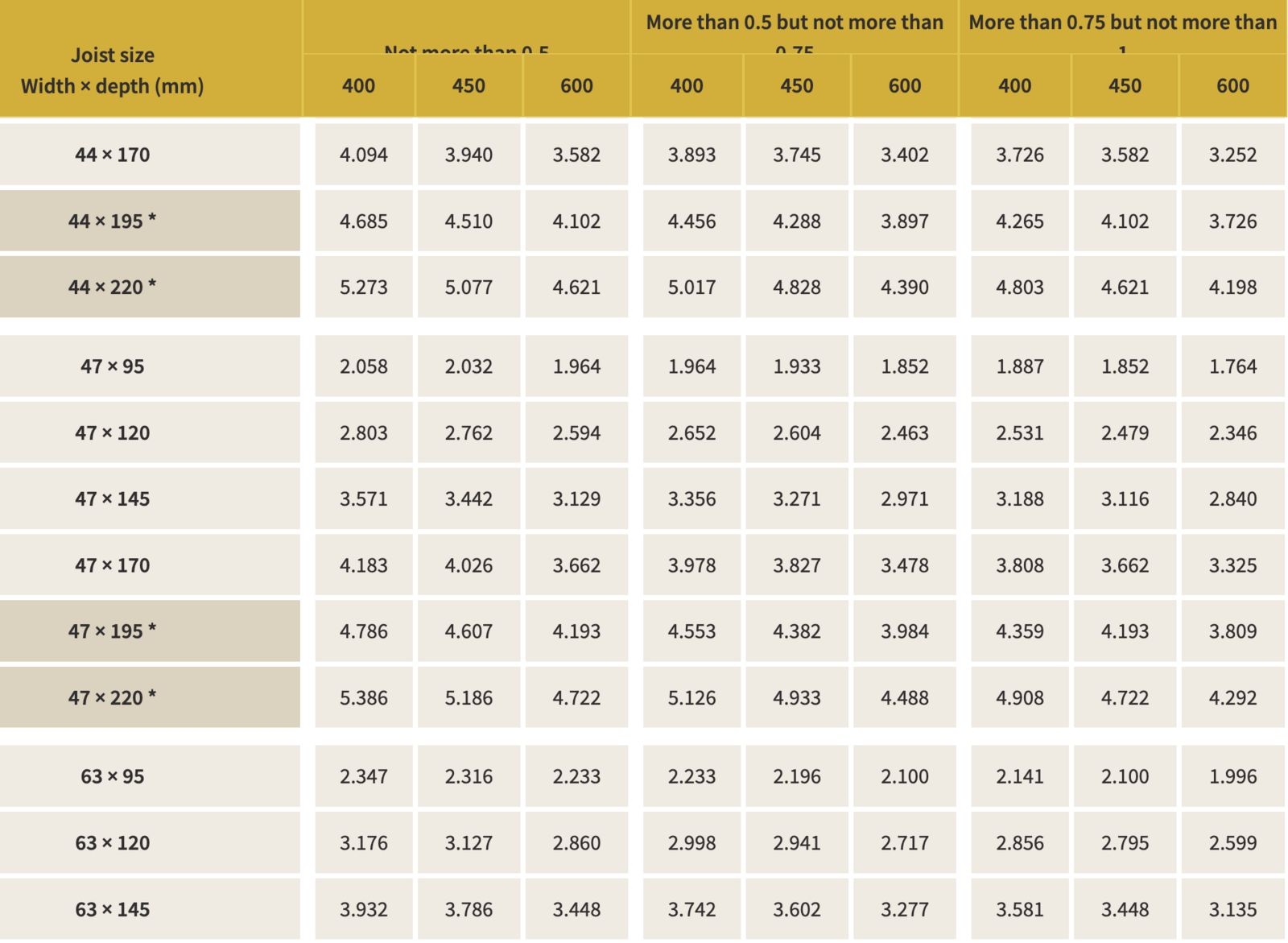This screenshot has height=943, width=1288.
Task: Click the "More than 0.5 but not more than" header
Action: coord(795,23)
